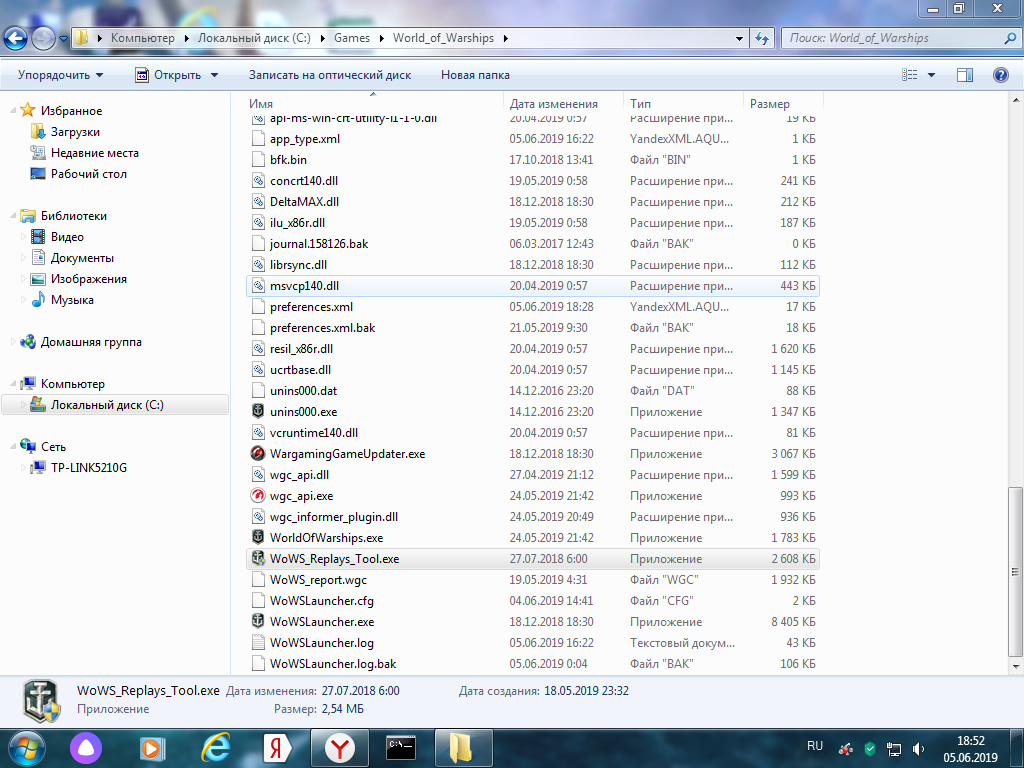
Task: Click the WoWSLauncher.exe file icon
Action: 258,622
